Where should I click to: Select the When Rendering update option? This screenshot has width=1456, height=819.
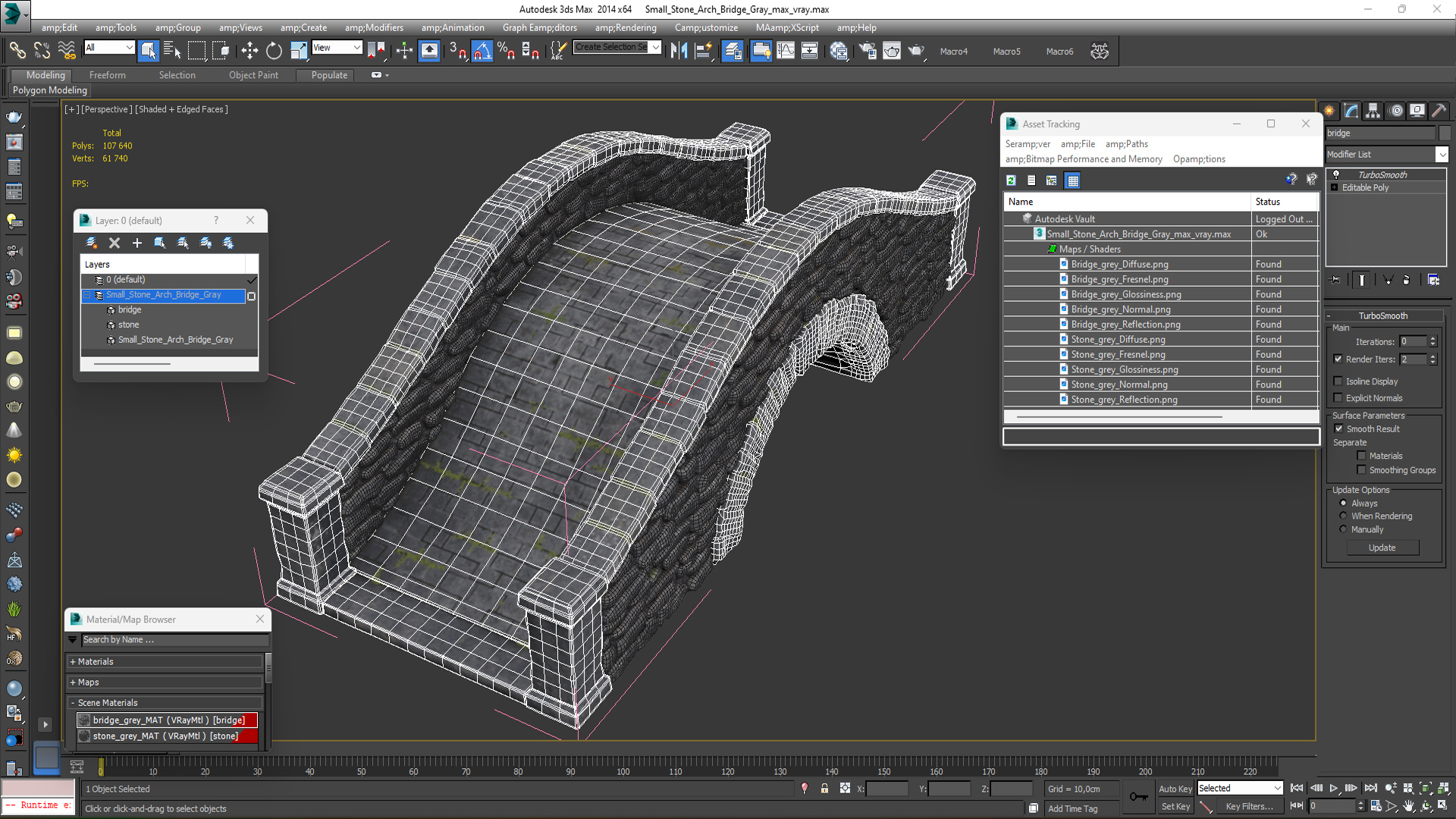pos(1344,516)
